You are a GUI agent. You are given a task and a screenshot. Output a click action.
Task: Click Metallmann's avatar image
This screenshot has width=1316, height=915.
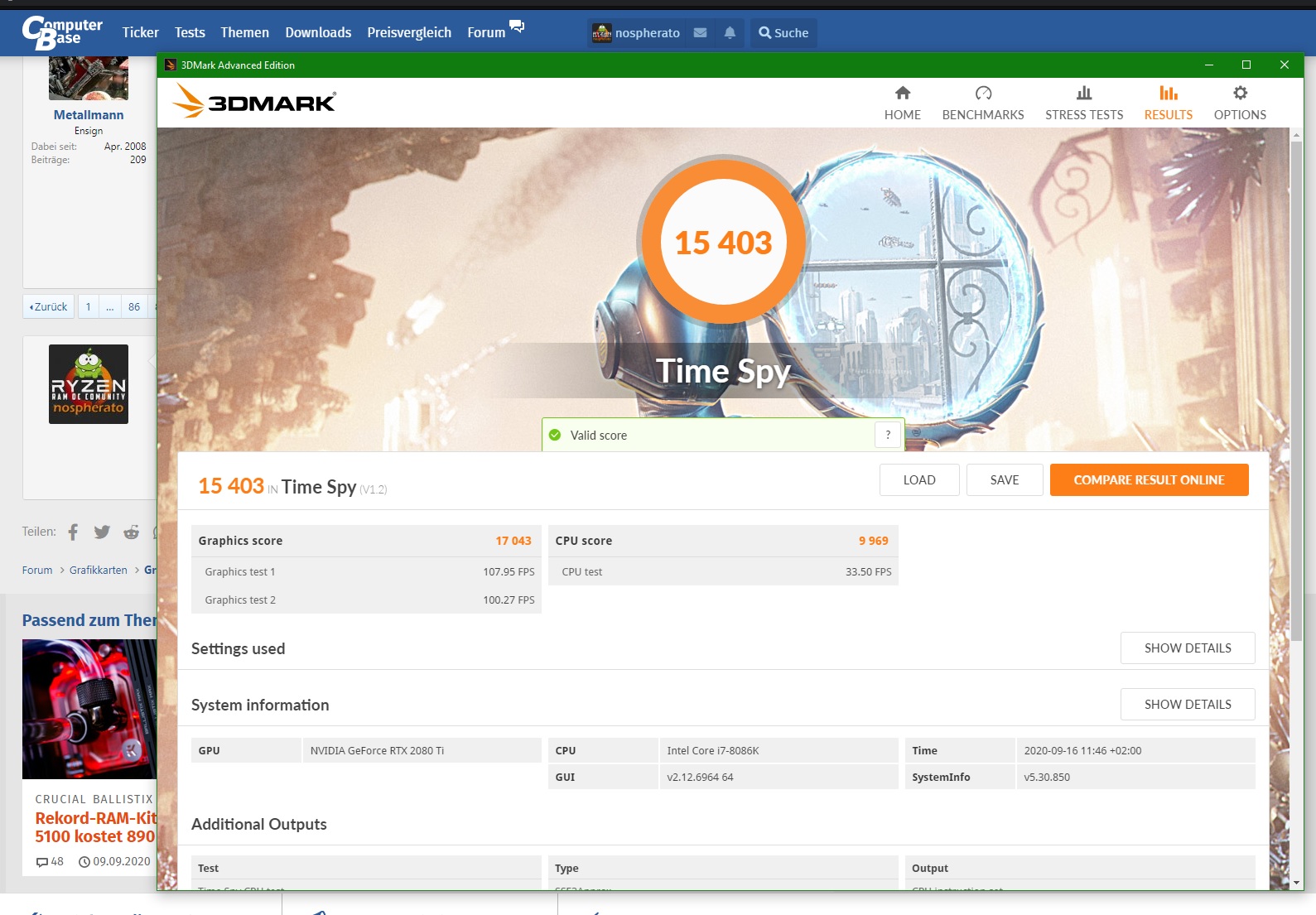89,78
